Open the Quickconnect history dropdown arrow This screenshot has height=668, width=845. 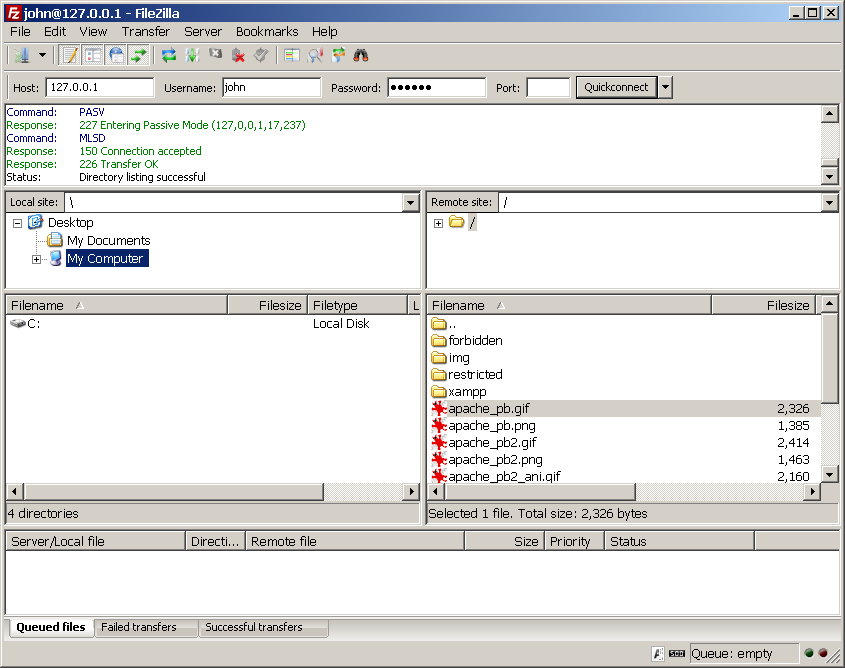point(665,88)
